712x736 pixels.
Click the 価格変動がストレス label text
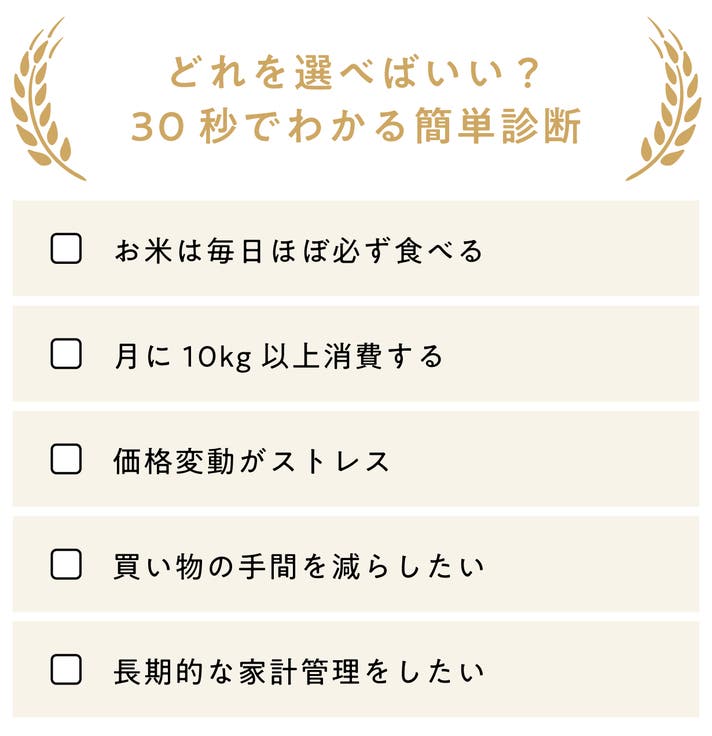251,461
